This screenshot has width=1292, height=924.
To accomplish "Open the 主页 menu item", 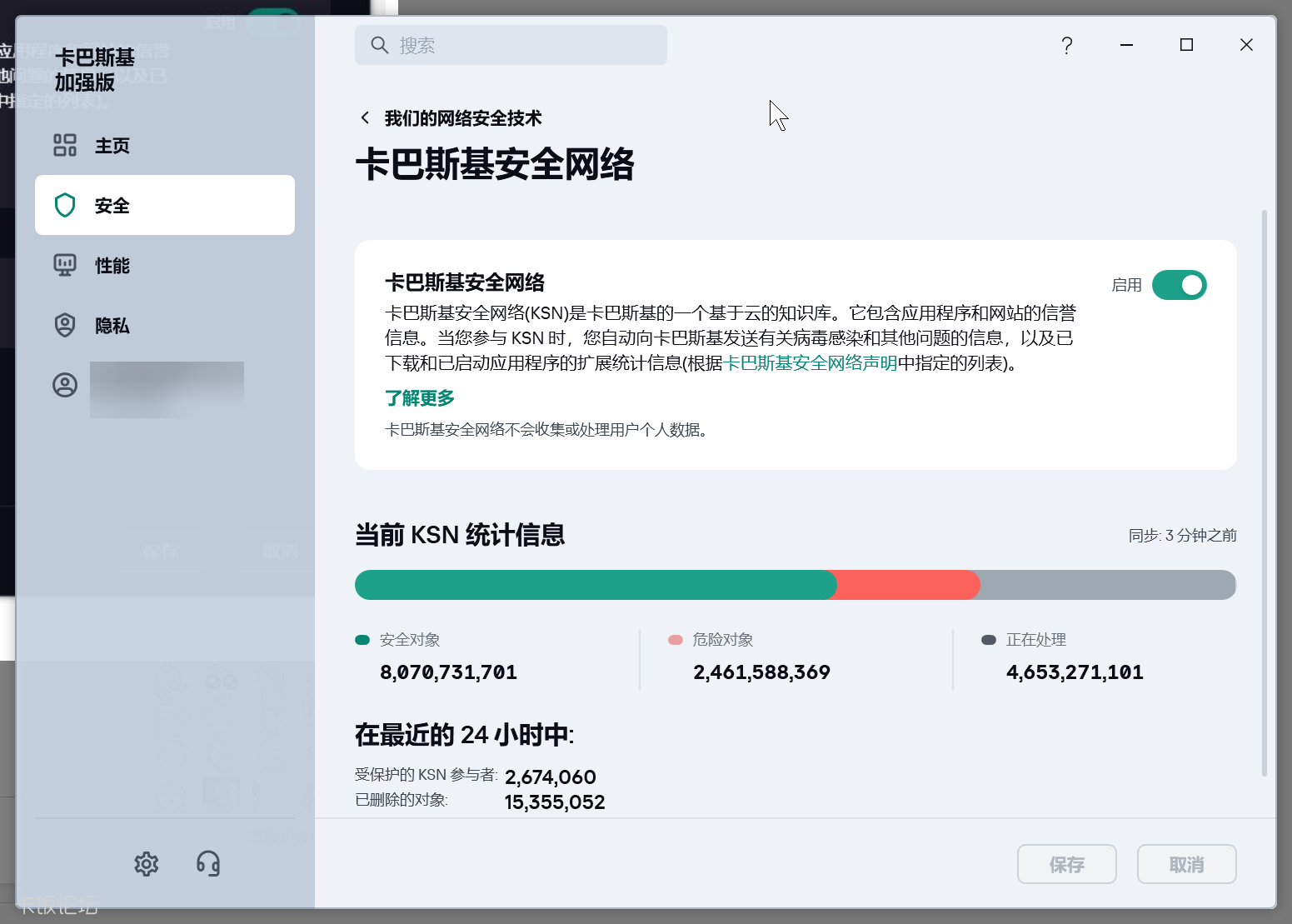I will (x=112, y=146).
